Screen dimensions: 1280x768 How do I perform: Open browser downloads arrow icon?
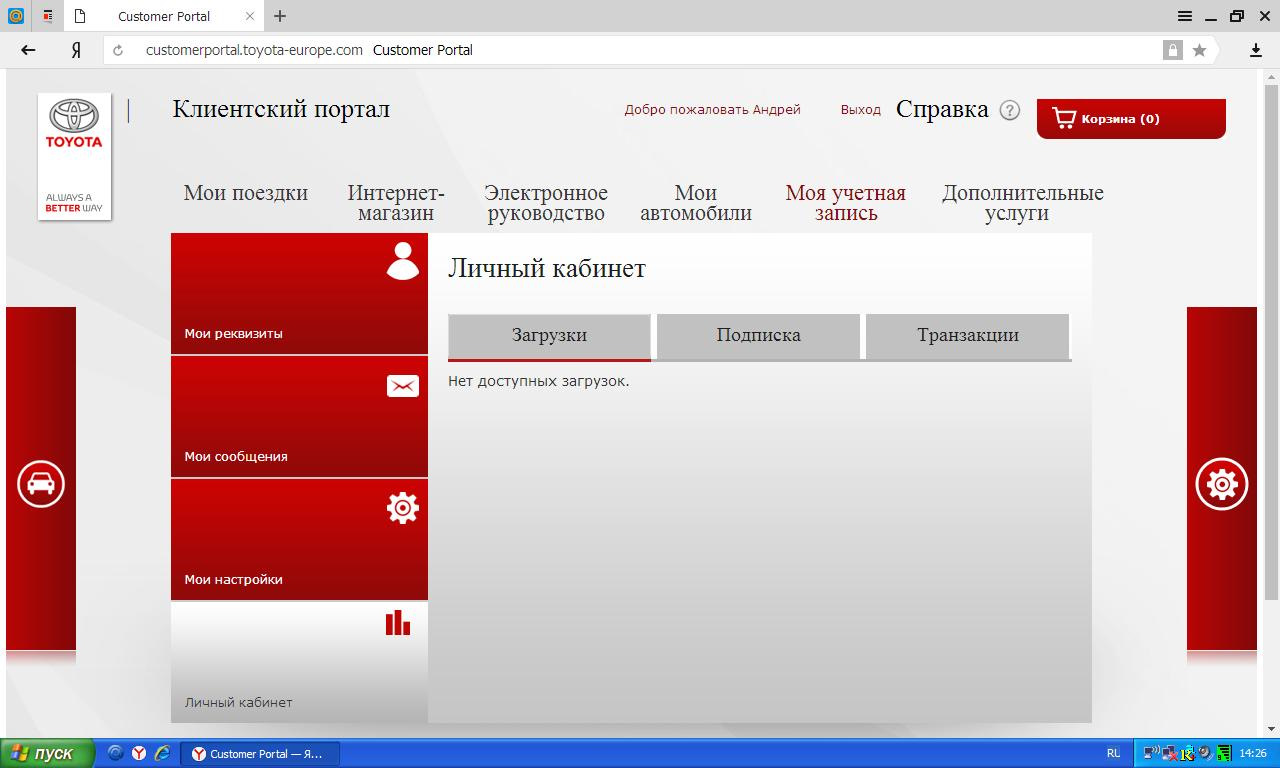[x=1256, y=50]
